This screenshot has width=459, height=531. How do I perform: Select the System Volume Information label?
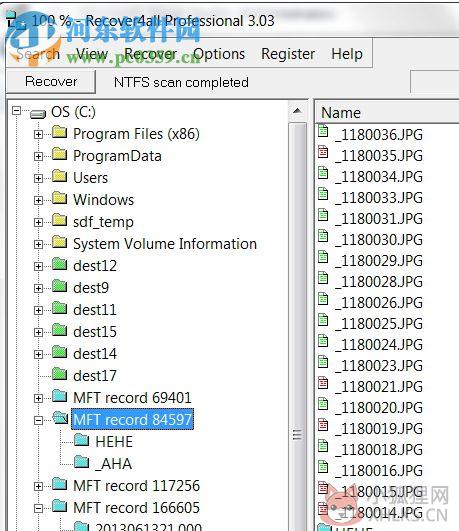[x=165, y=244]
